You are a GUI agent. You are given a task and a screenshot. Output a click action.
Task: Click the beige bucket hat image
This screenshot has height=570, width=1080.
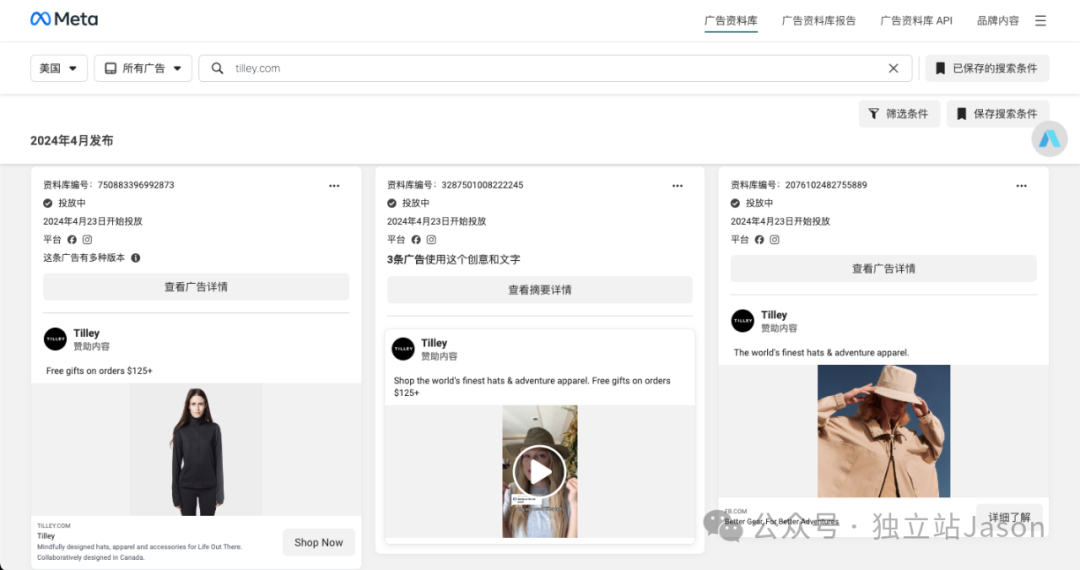click(x=884, y=431)
